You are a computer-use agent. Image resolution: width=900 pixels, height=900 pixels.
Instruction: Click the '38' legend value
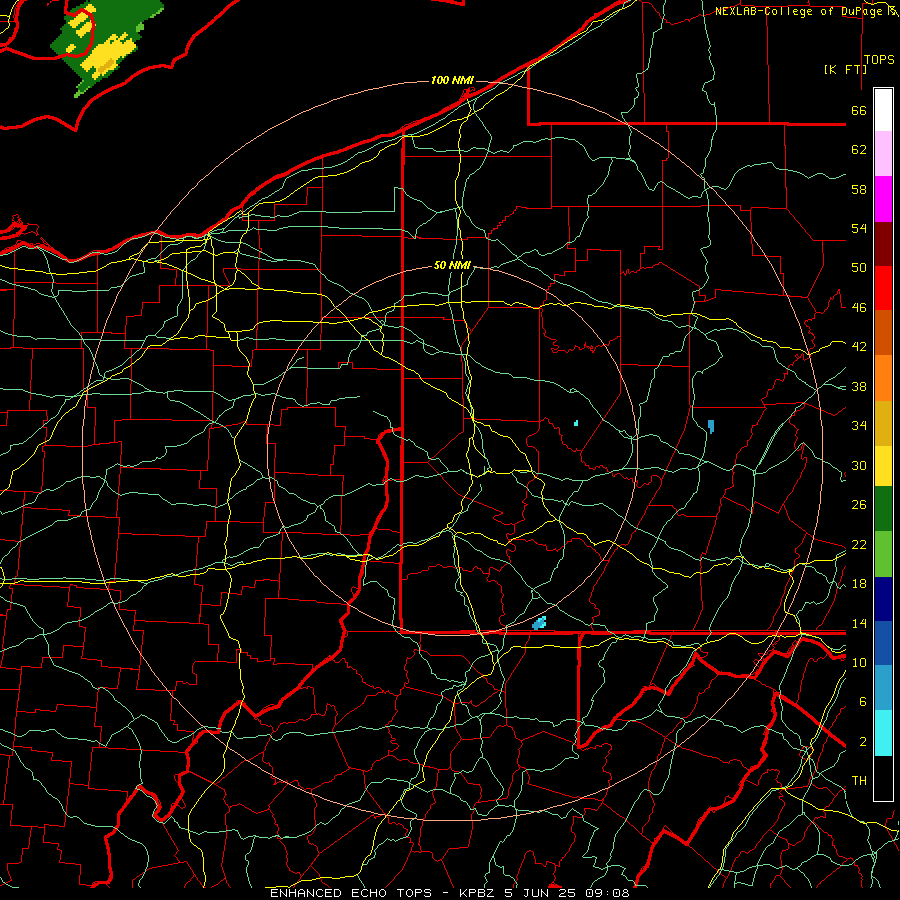click(859, 386)
